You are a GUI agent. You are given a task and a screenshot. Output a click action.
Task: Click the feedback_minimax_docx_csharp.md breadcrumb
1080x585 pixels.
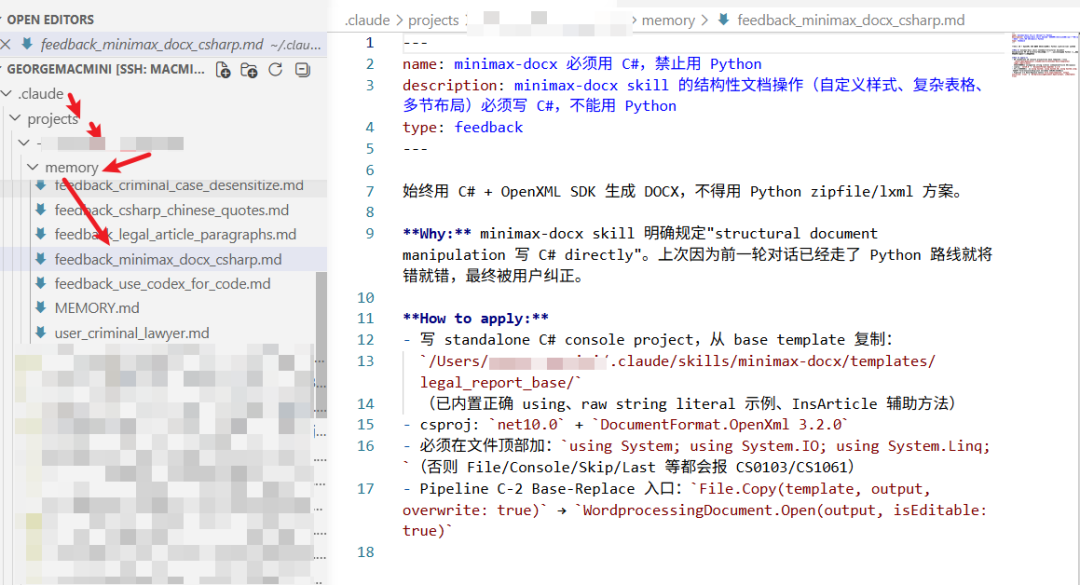(851, 20)
